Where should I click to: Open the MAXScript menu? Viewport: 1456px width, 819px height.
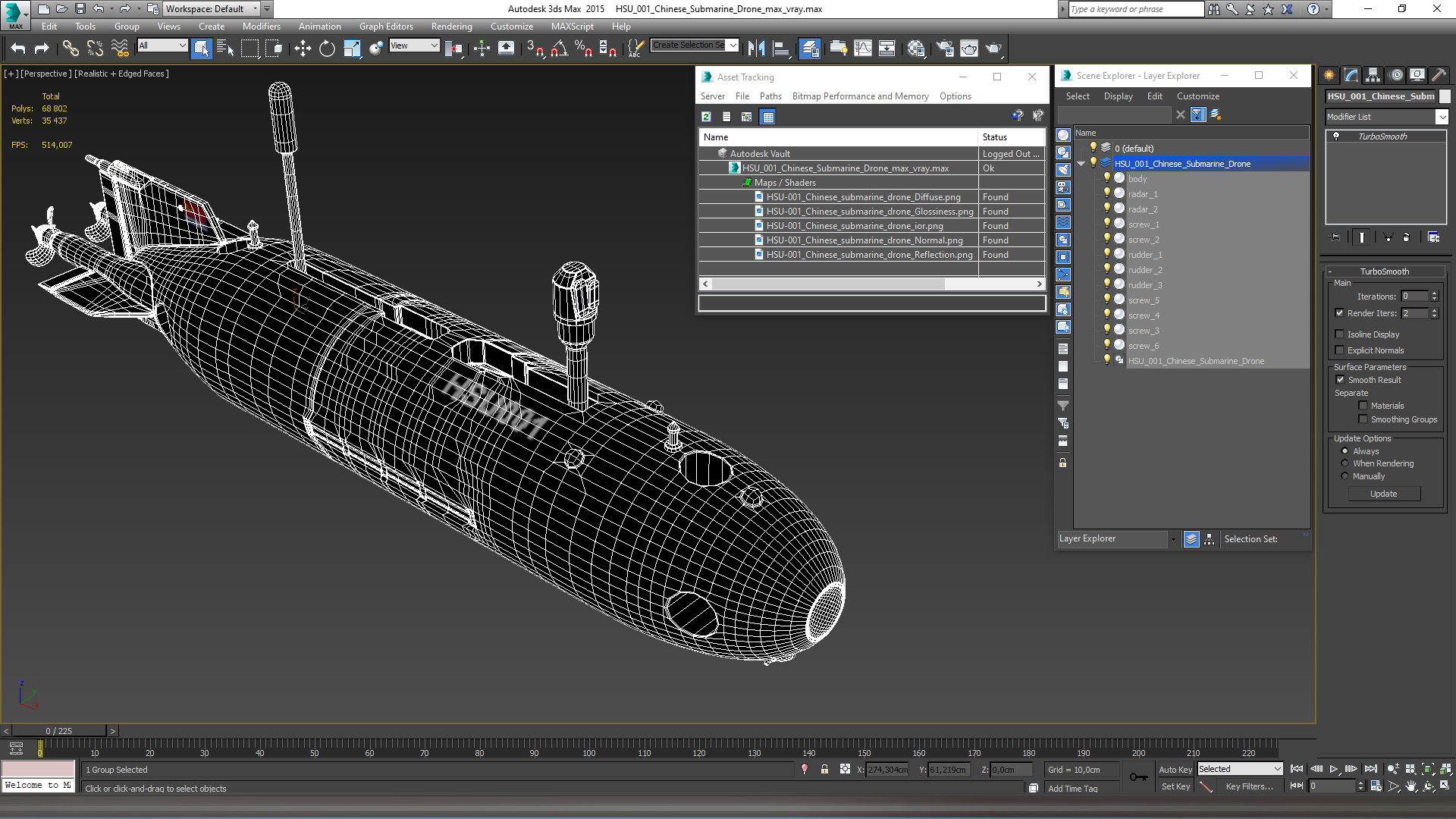coord(573,27)
